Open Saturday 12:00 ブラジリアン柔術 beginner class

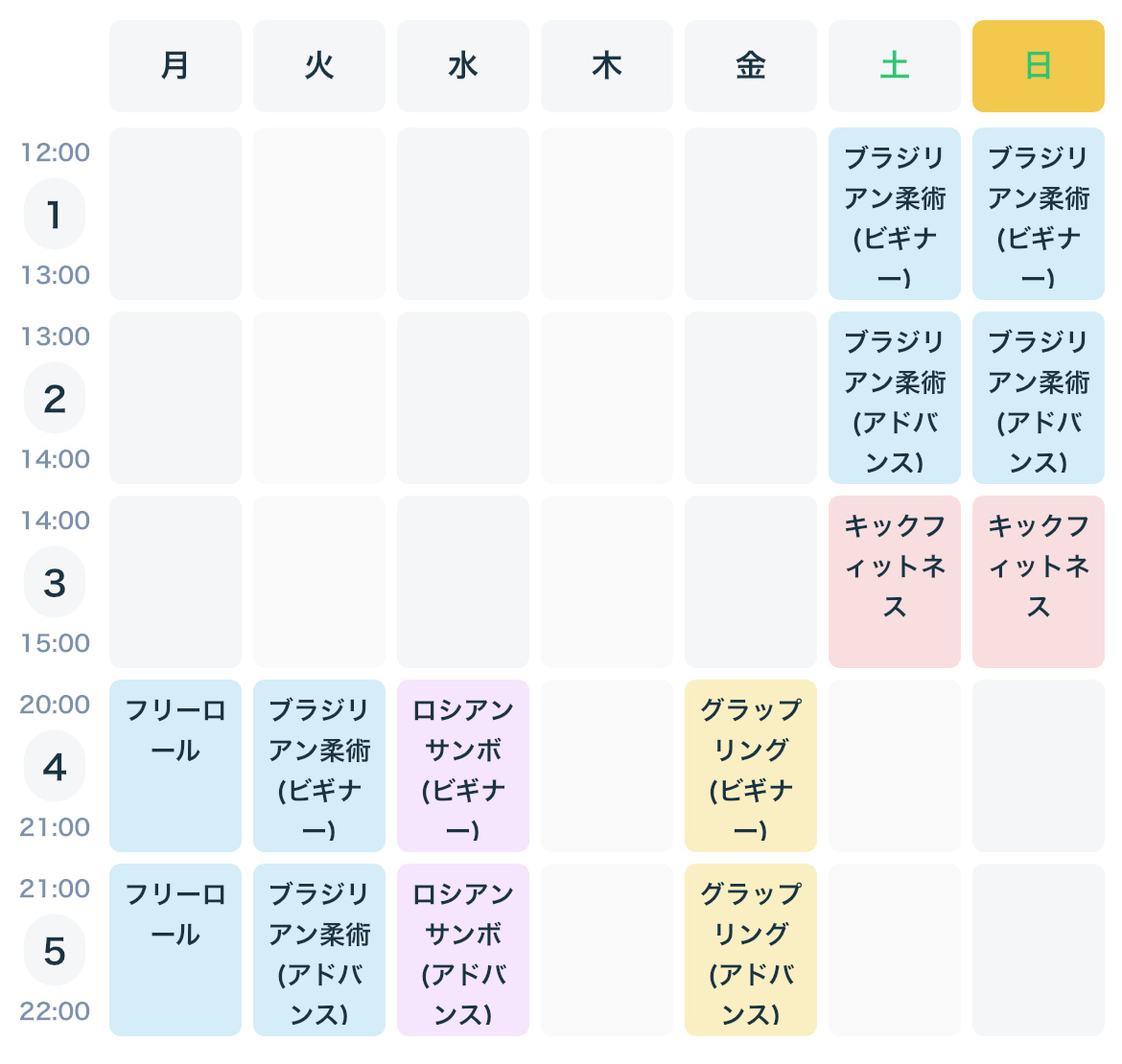[x=894, y=213]
